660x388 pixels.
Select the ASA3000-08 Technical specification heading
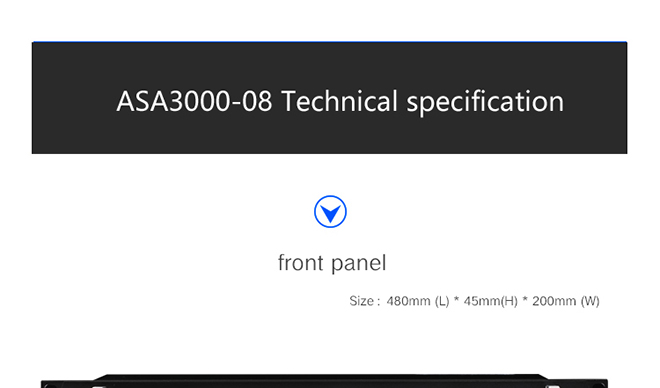click(340, 101)
